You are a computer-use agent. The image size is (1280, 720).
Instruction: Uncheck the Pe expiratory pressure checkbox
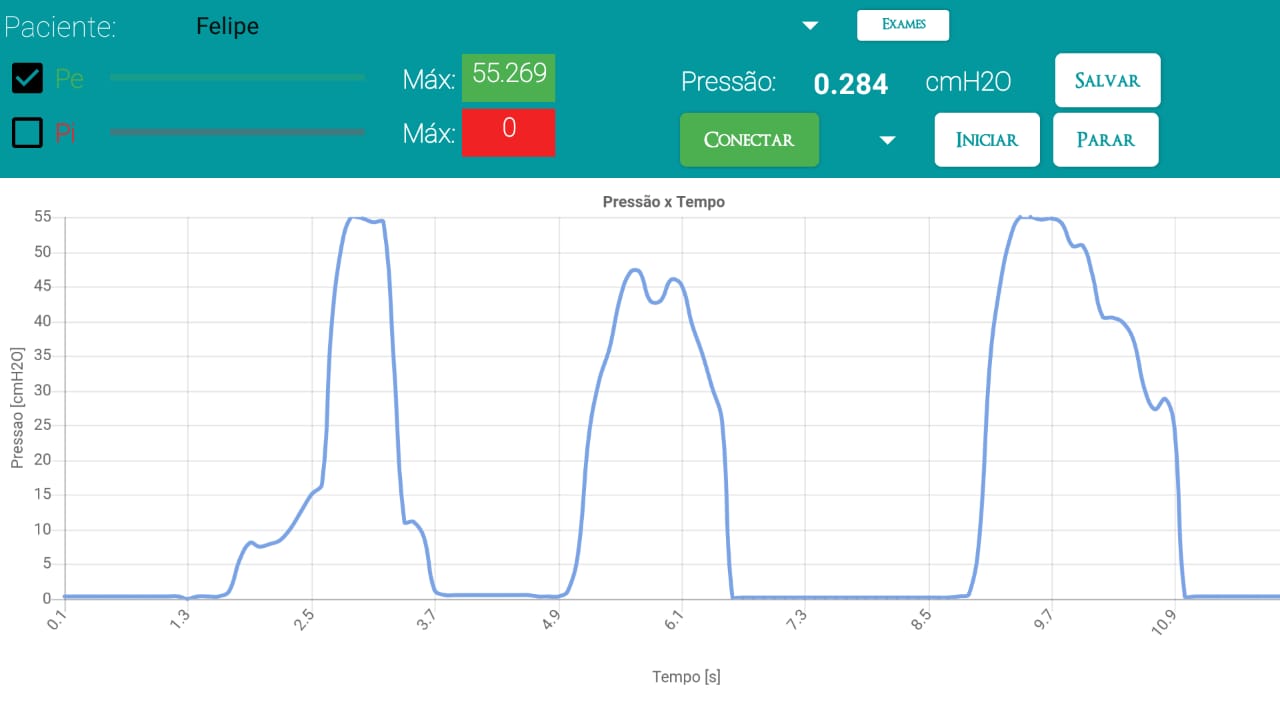point(27,78)
